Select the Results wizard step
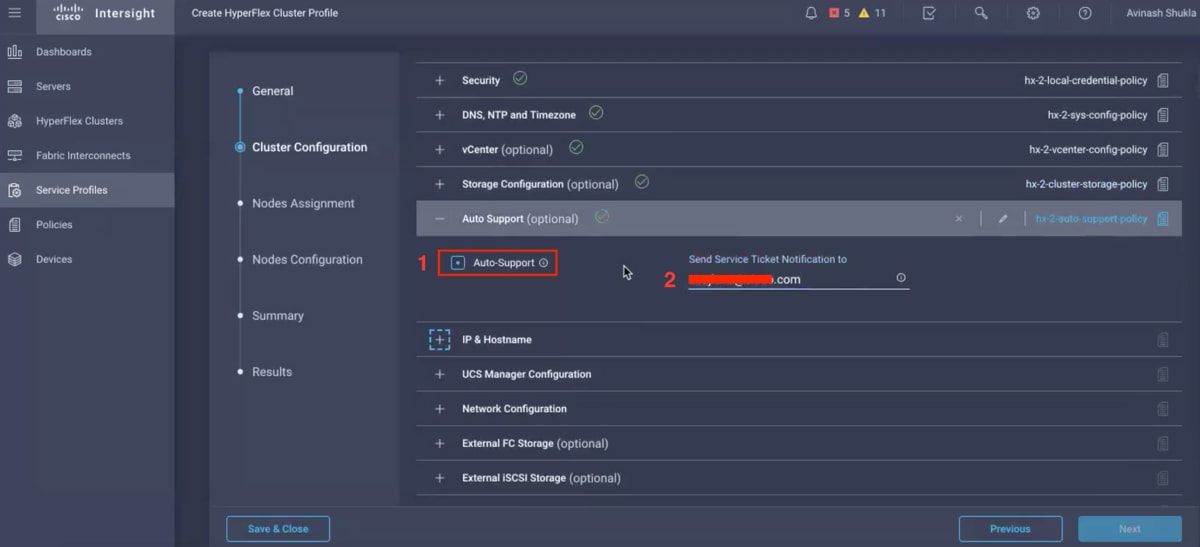 tap(271, 371)
